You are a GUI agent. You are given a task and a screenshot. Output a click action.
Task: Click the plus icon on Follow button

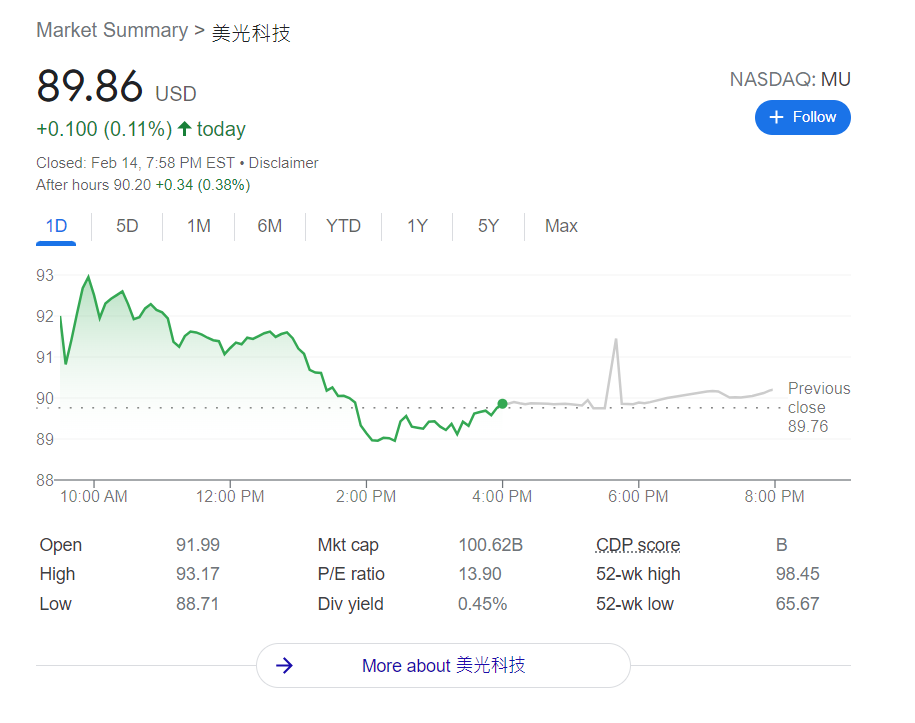[776, 117]
